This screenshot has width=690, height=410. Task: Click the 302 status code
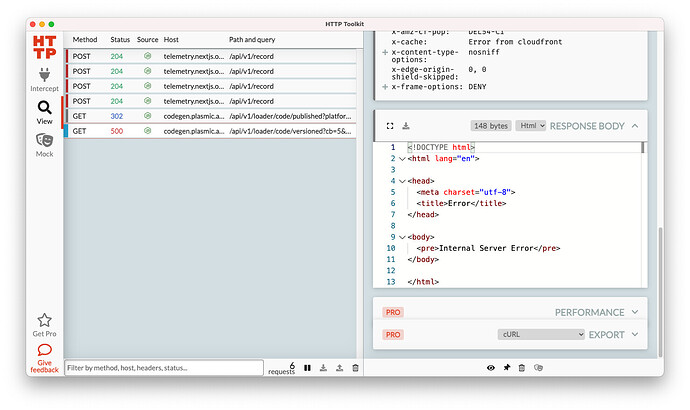[x=117, y=116]
